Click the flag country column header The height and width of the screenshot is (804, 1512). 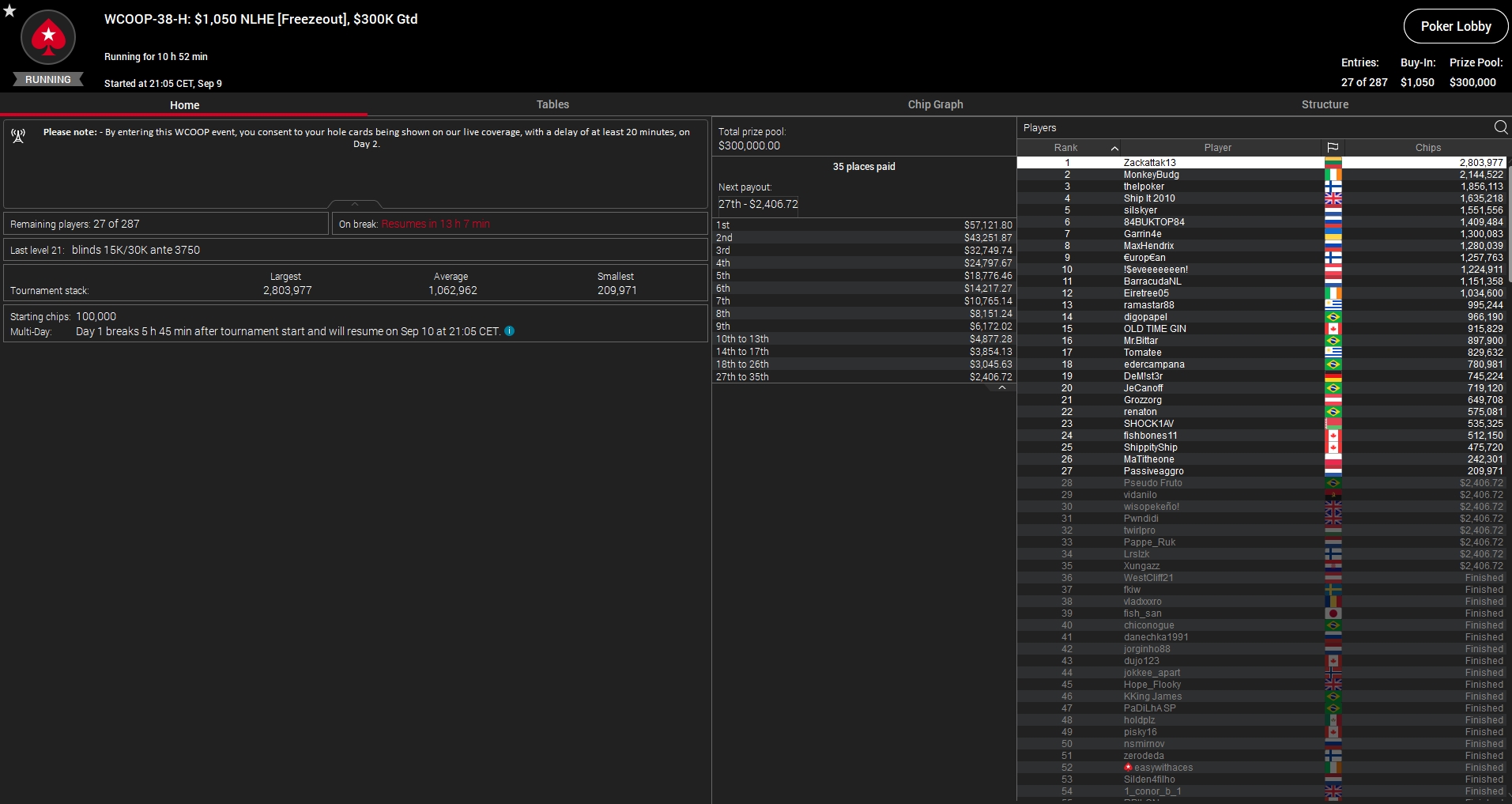point(1333,148)
